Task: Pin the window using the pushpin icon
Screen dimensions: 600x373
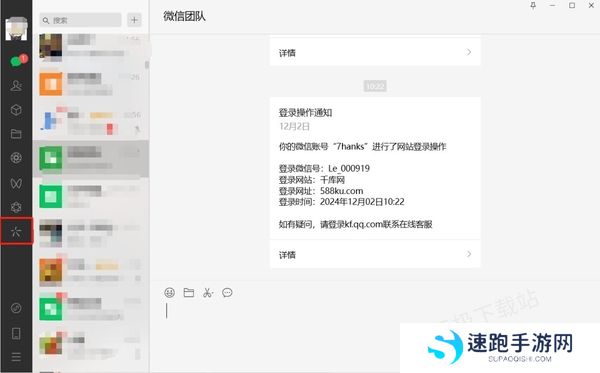Action: coord(533,5)
